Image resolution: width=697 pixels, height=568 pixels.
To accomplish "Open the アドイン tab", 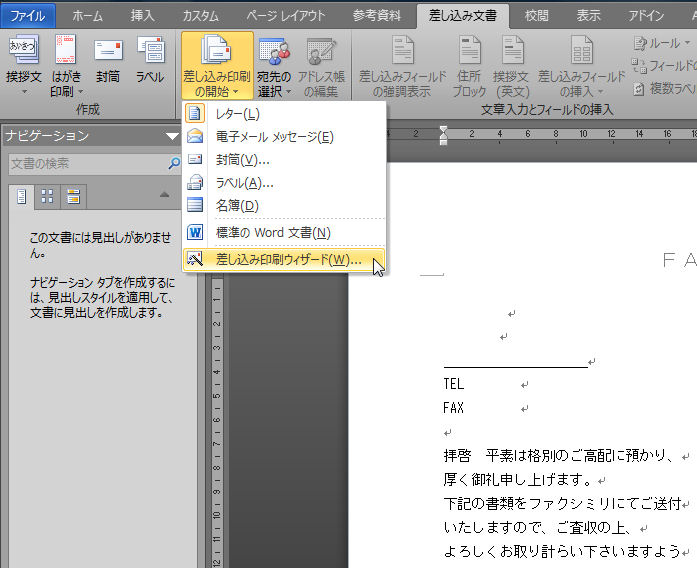I will coord(646,16).
